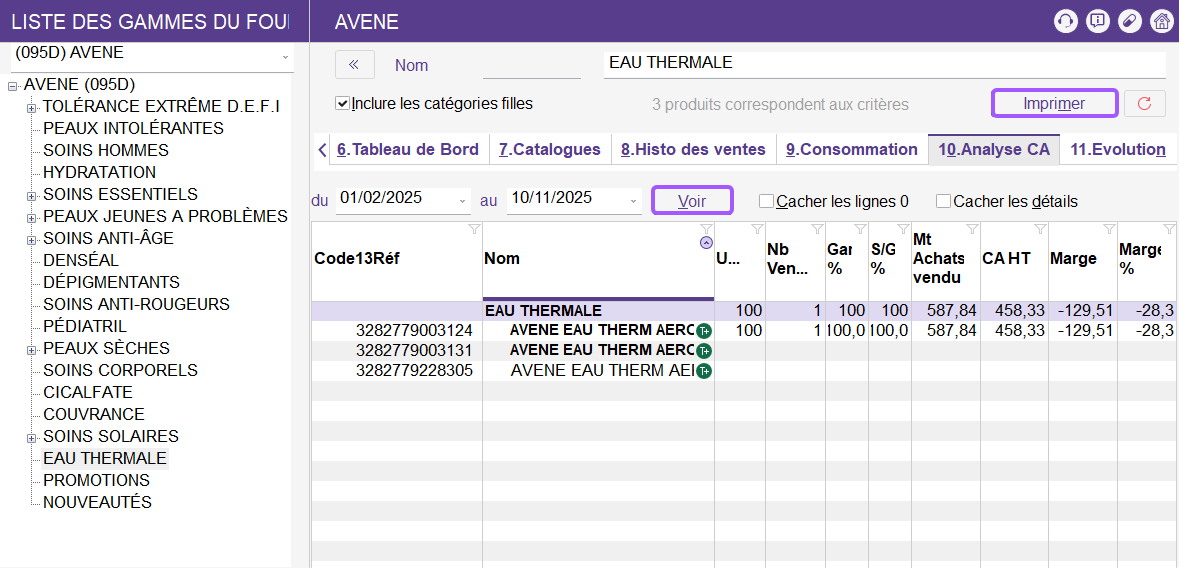Click the double chevron back button
This screenshot has height=568, width=1179.
pyautogui.click(x=354, y=64)
